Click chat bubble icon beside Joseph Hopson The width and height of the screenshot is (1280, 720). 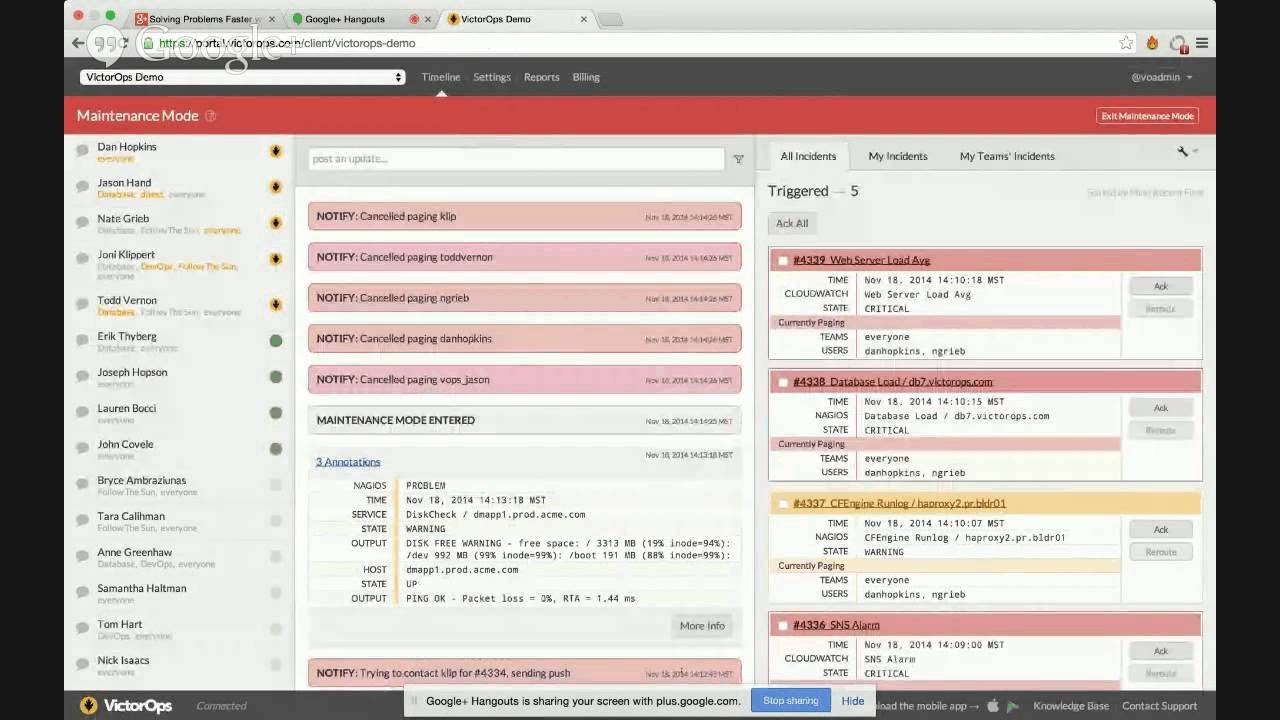click(83, 376)
